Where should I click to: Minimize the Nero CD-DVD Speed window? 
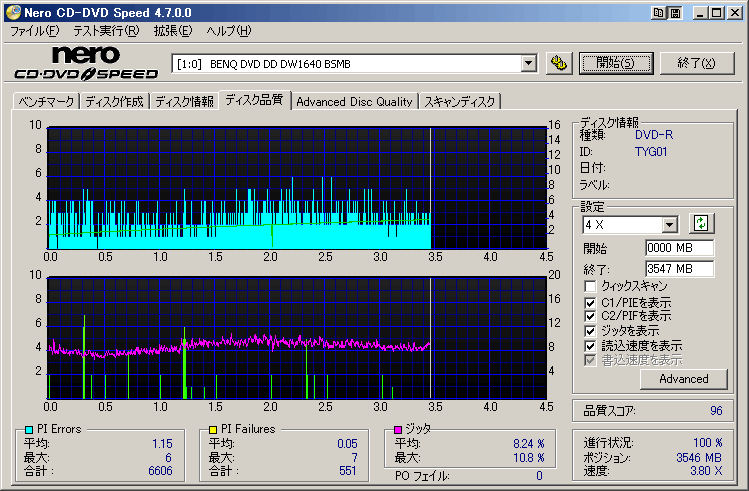click(700, 13)
